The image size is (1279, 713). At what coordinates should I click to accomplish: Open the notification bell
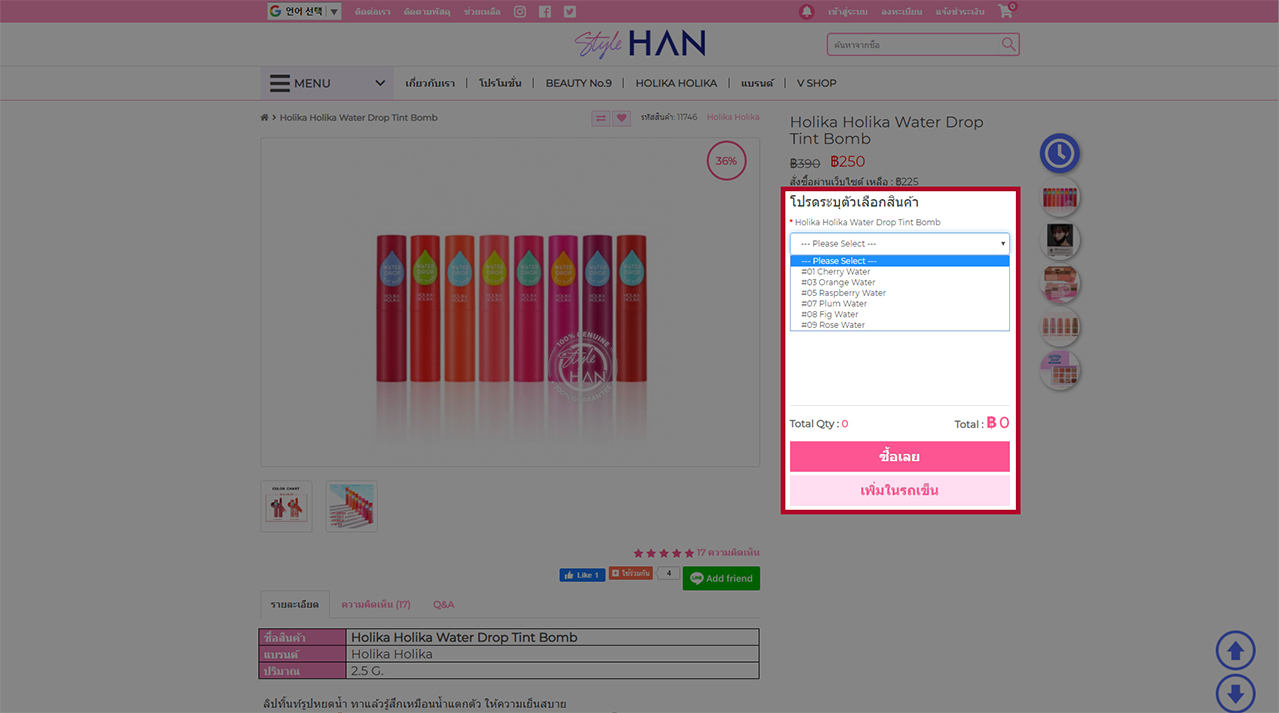[x=807, y=12]
